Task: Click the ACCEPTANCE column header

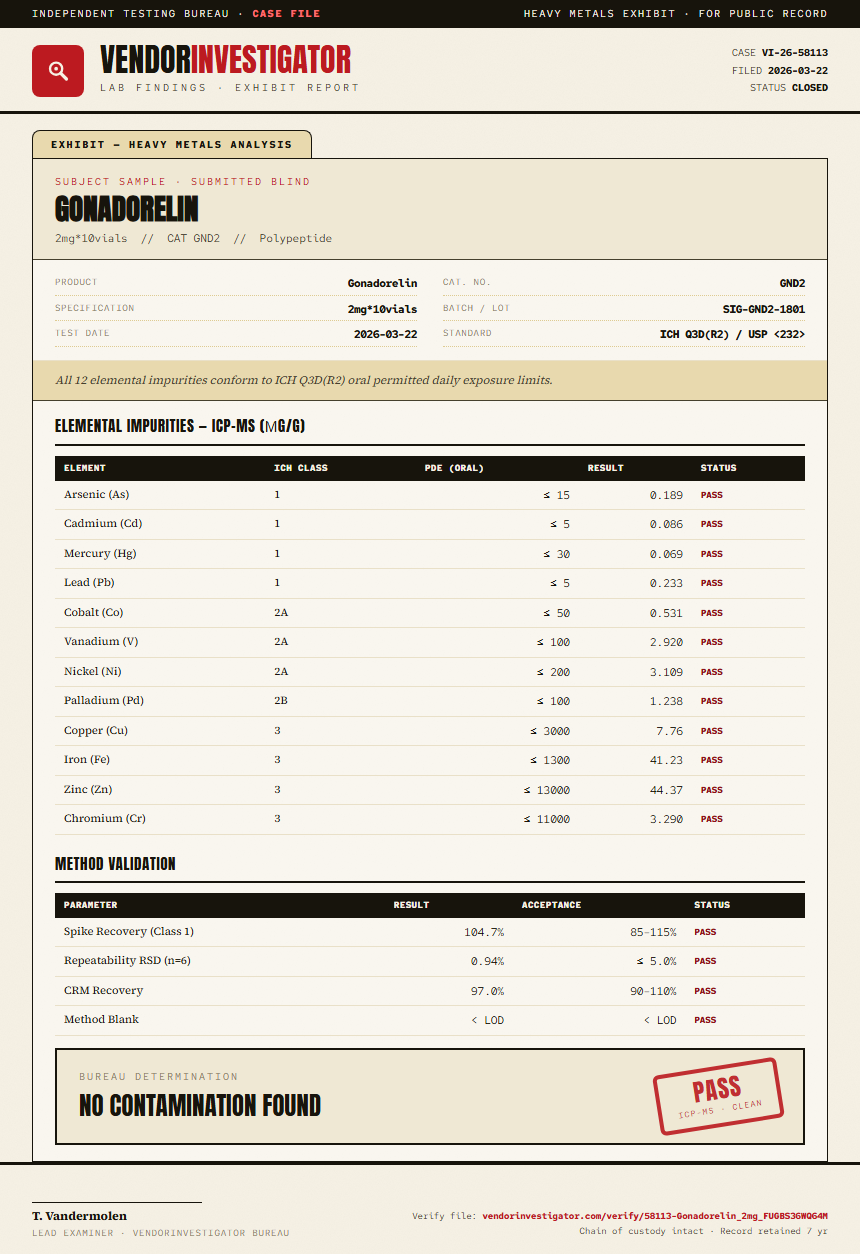Action: [551, 905]
